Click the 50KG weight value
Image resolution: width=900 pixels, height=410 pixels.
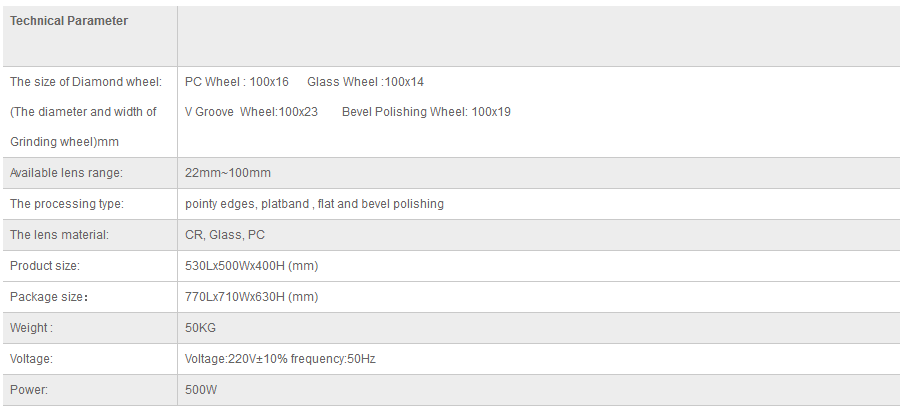pos(200,328)
